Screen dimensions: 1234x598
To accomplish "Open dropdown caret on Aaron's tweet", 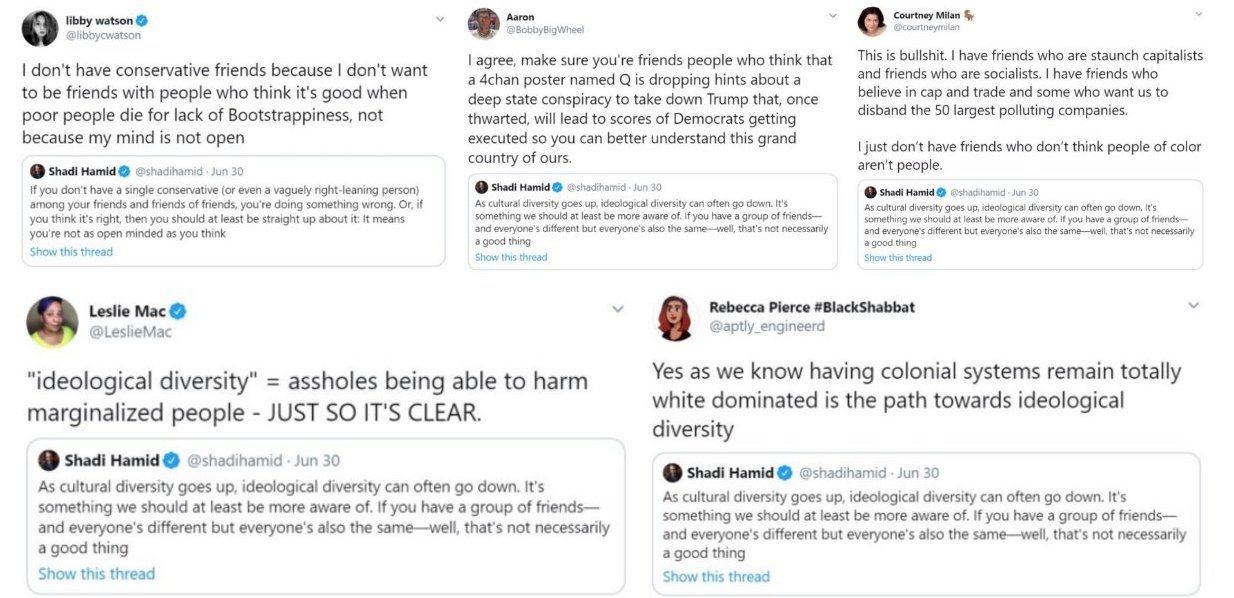I will pyautogui.click(x=833, y=16).
